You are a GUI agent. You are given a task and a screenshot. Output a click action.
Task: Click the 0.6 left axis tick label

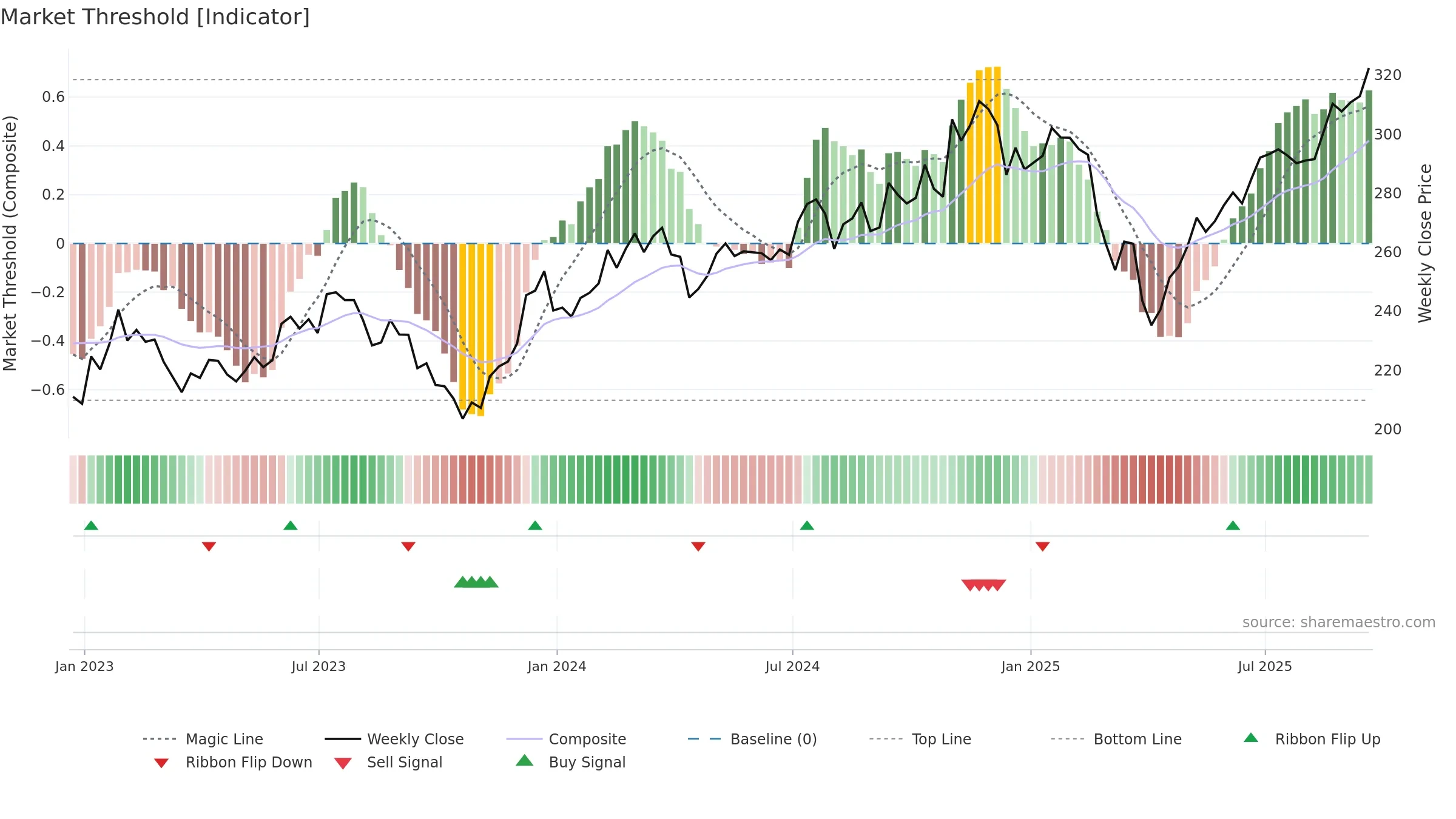tap(53, 97)
